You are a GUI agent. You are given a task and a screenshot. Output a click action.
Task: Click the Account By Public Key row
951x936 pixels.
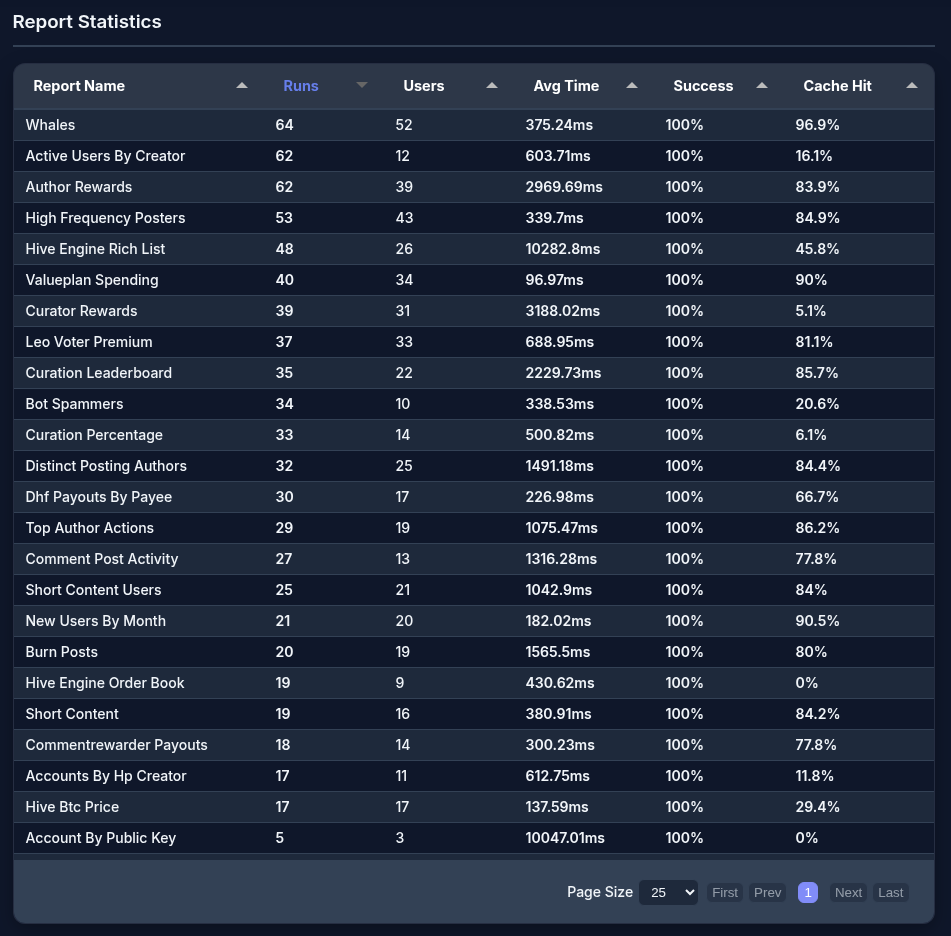click(x=100, y=838)
